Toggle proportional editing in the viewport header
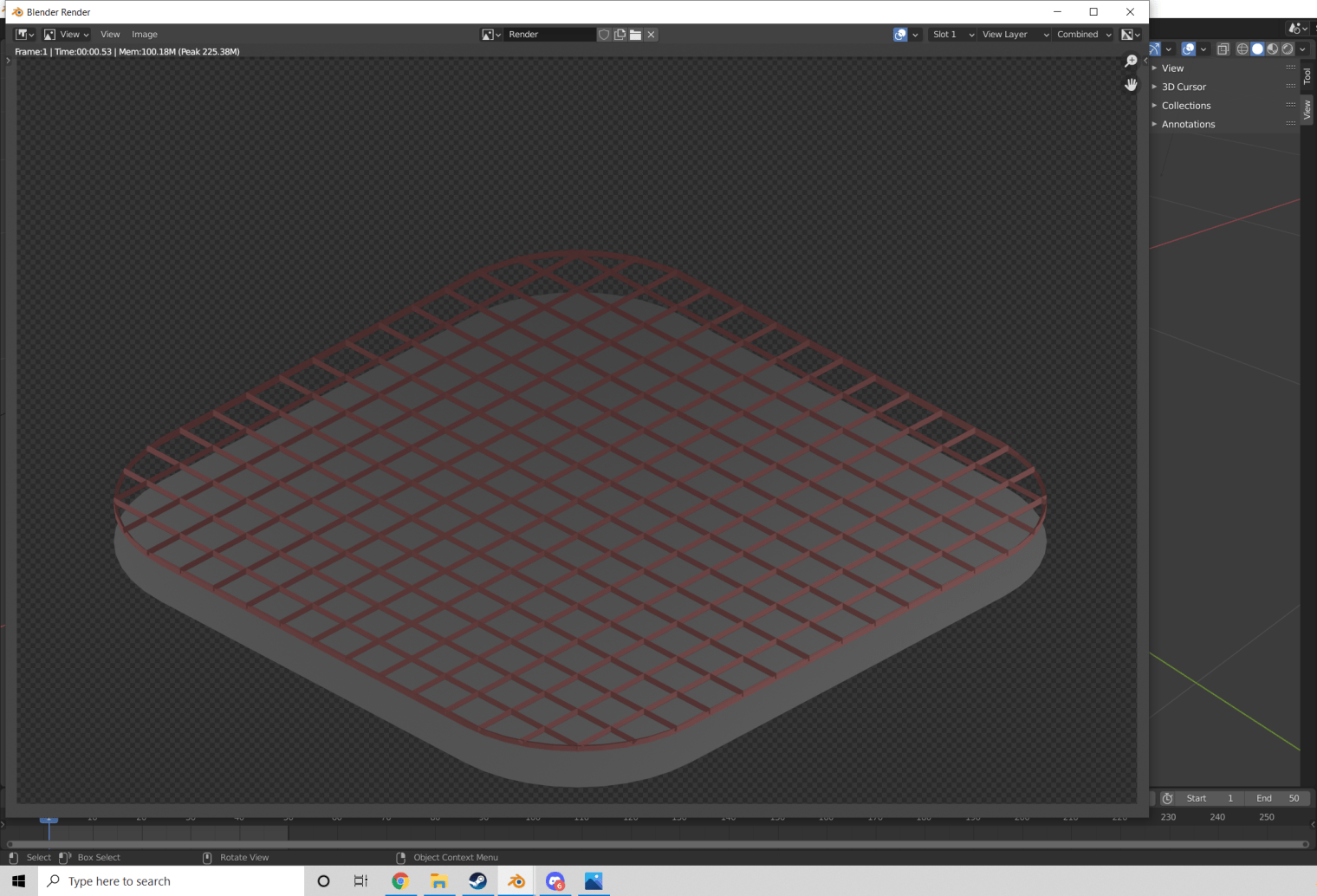 click(x=1189, y=49)
